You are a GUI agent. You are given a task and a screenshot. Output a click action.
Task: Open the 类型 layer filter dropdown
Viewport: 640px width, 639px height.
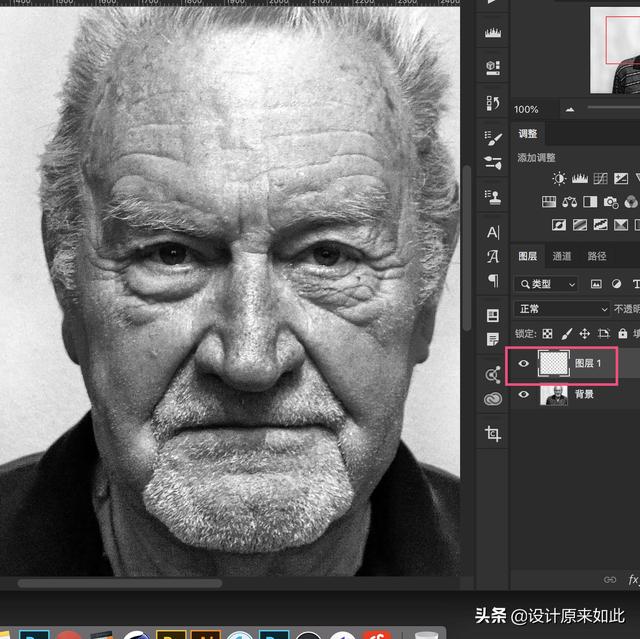[x=547, y=284]
